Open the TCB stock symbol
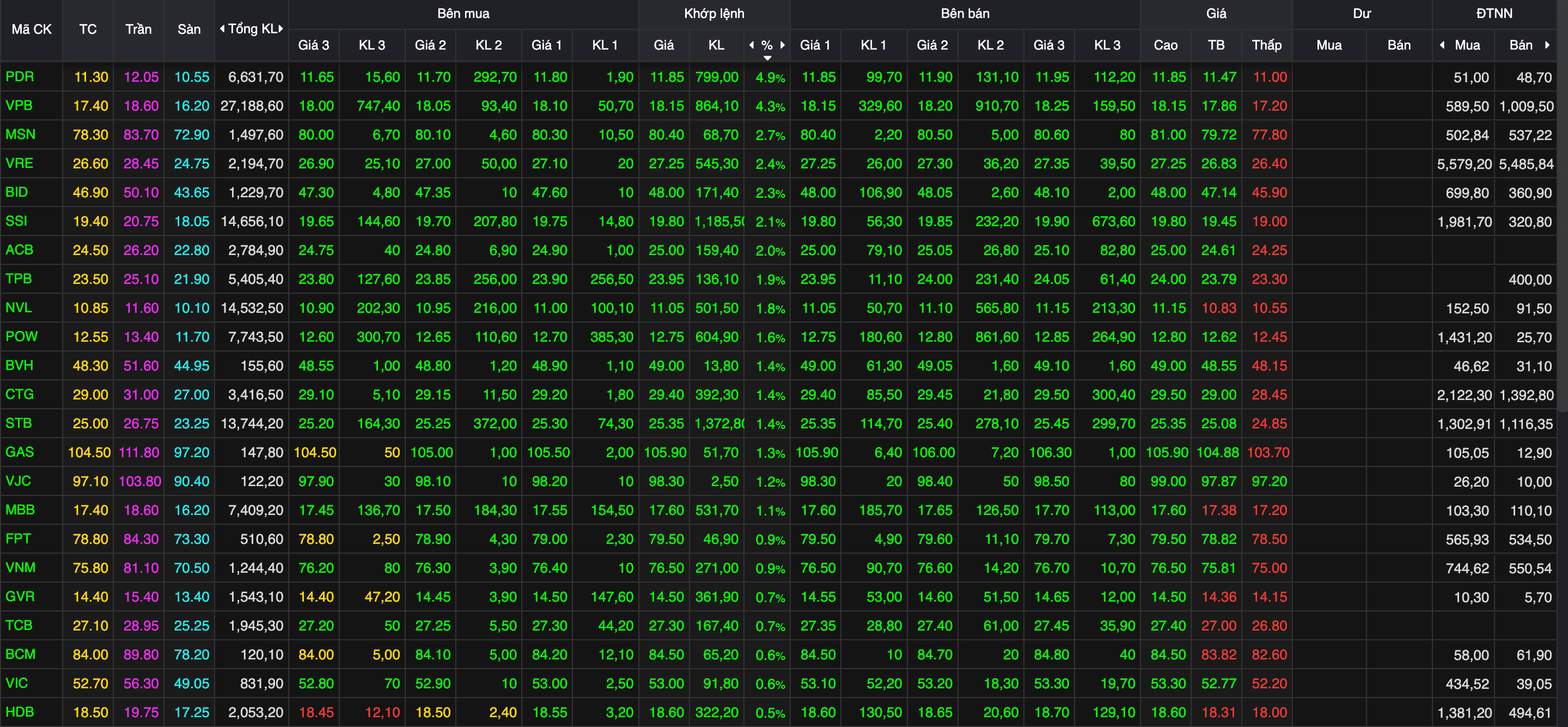This screenshot has height=727, width=1568. (19, 625)
